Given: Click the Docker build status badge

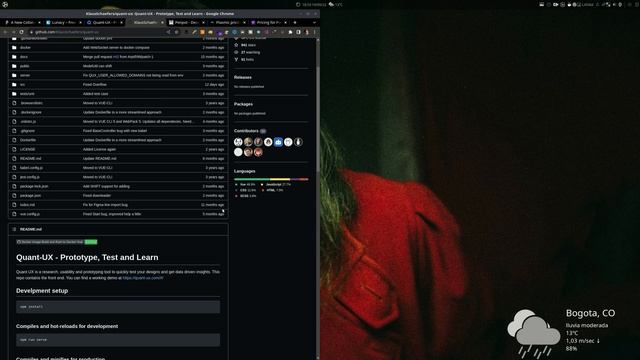Looking at the screenshot, I should click(x=57, y=242).
